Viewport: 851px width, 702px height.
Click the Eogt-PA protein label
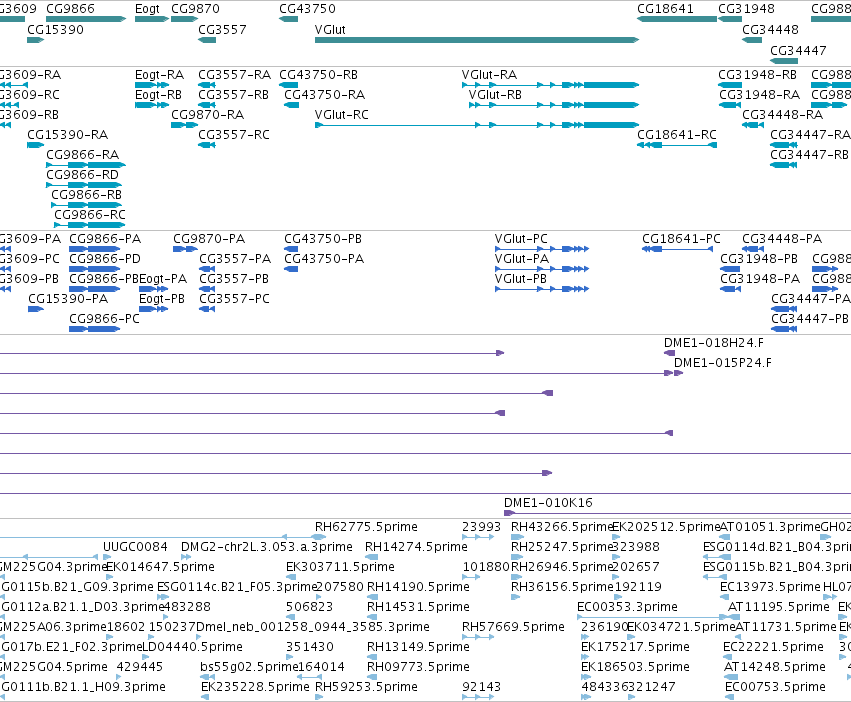click(163, 280)
